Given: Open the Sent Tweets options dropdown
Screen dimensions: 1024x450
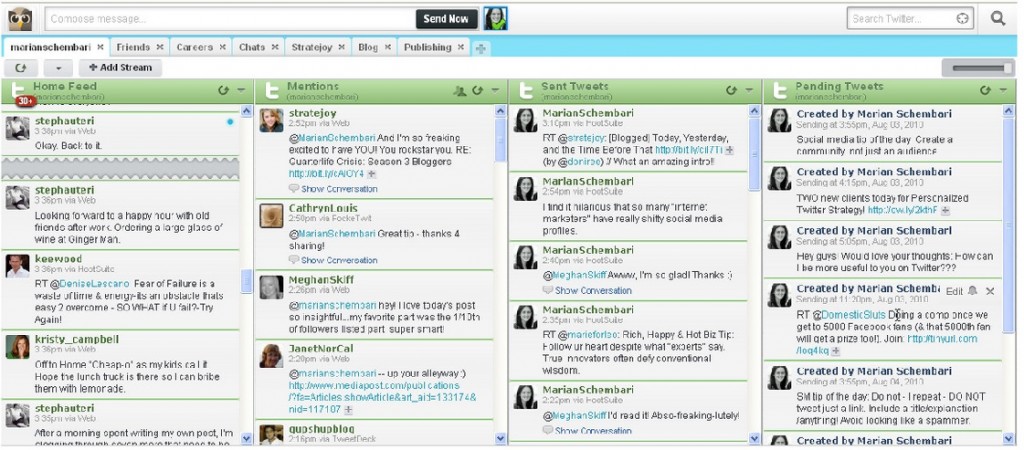Looking at the screenshot, I should point(749,91).
